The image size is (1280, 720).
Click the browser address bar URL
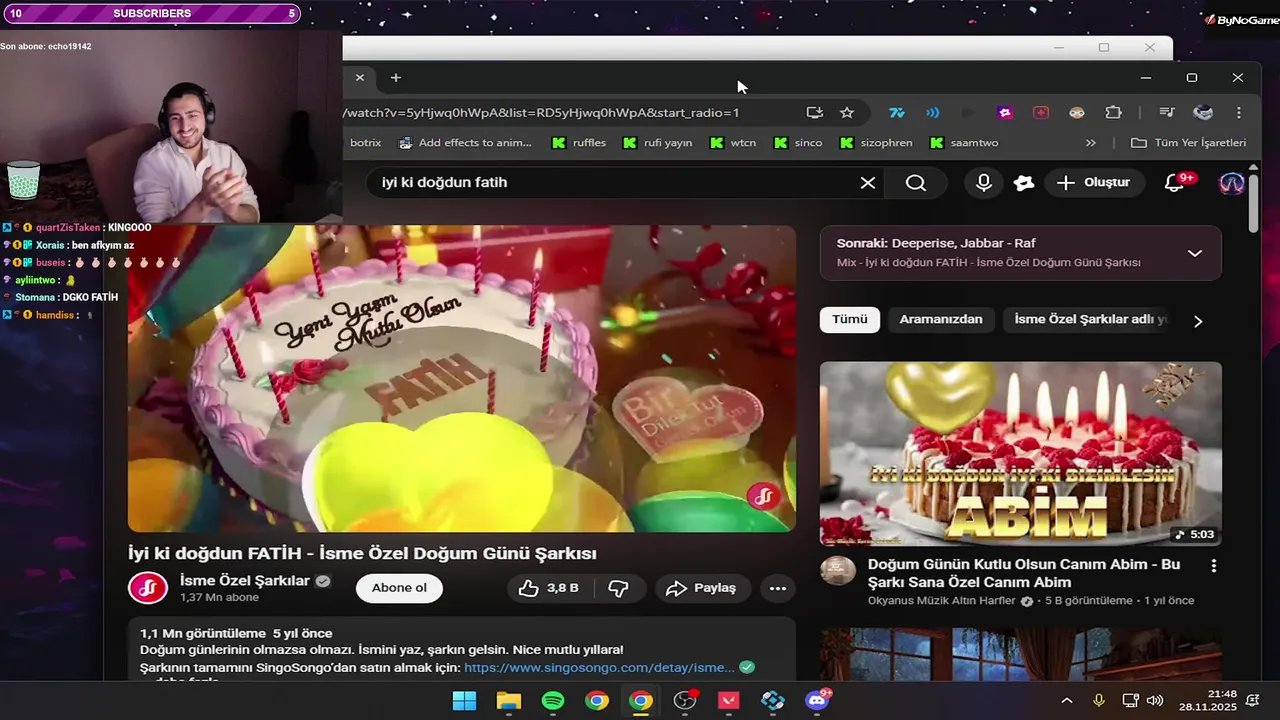(541, 113)
